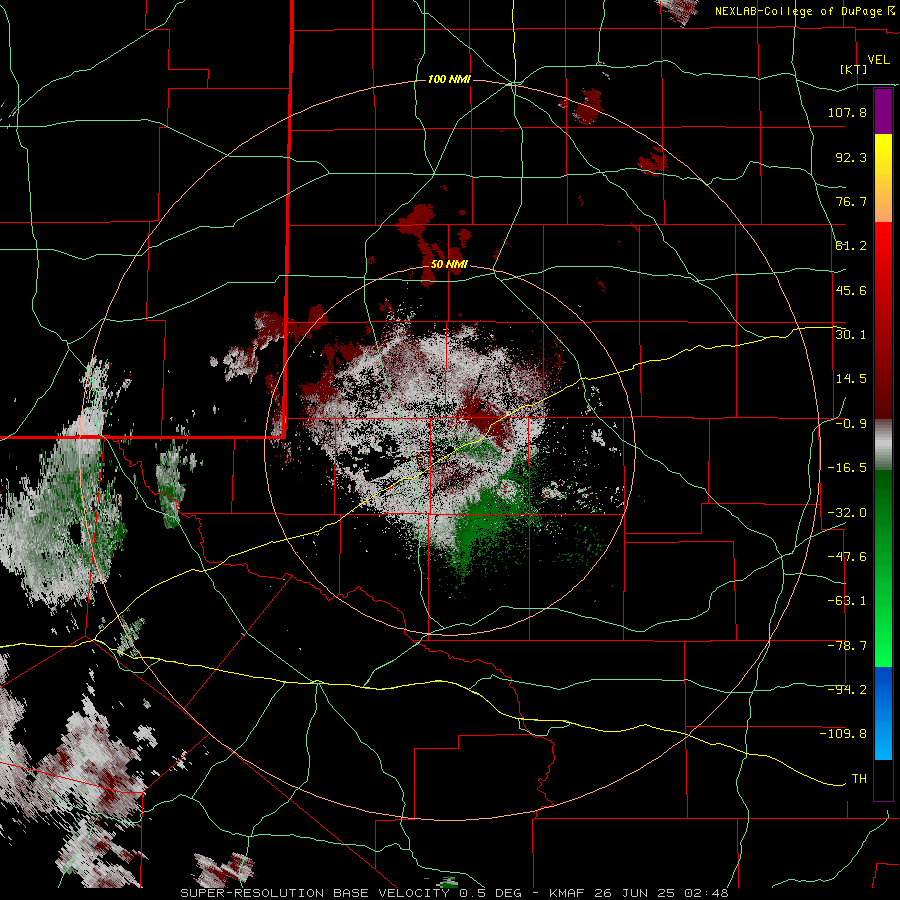This screenshot has width=900, height=900.
Task: Select the -109.8 velocity scale value
Action: (843, 734)
